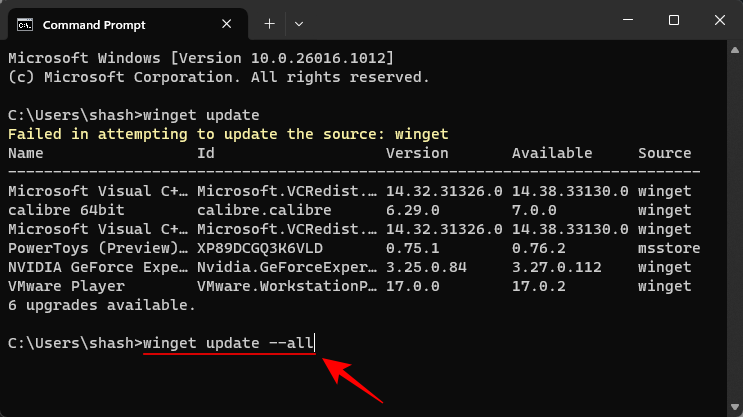The width and height of the screenshot is (743, 417).
Task: Click the 'Source' column header text
Action: point(664,153)
